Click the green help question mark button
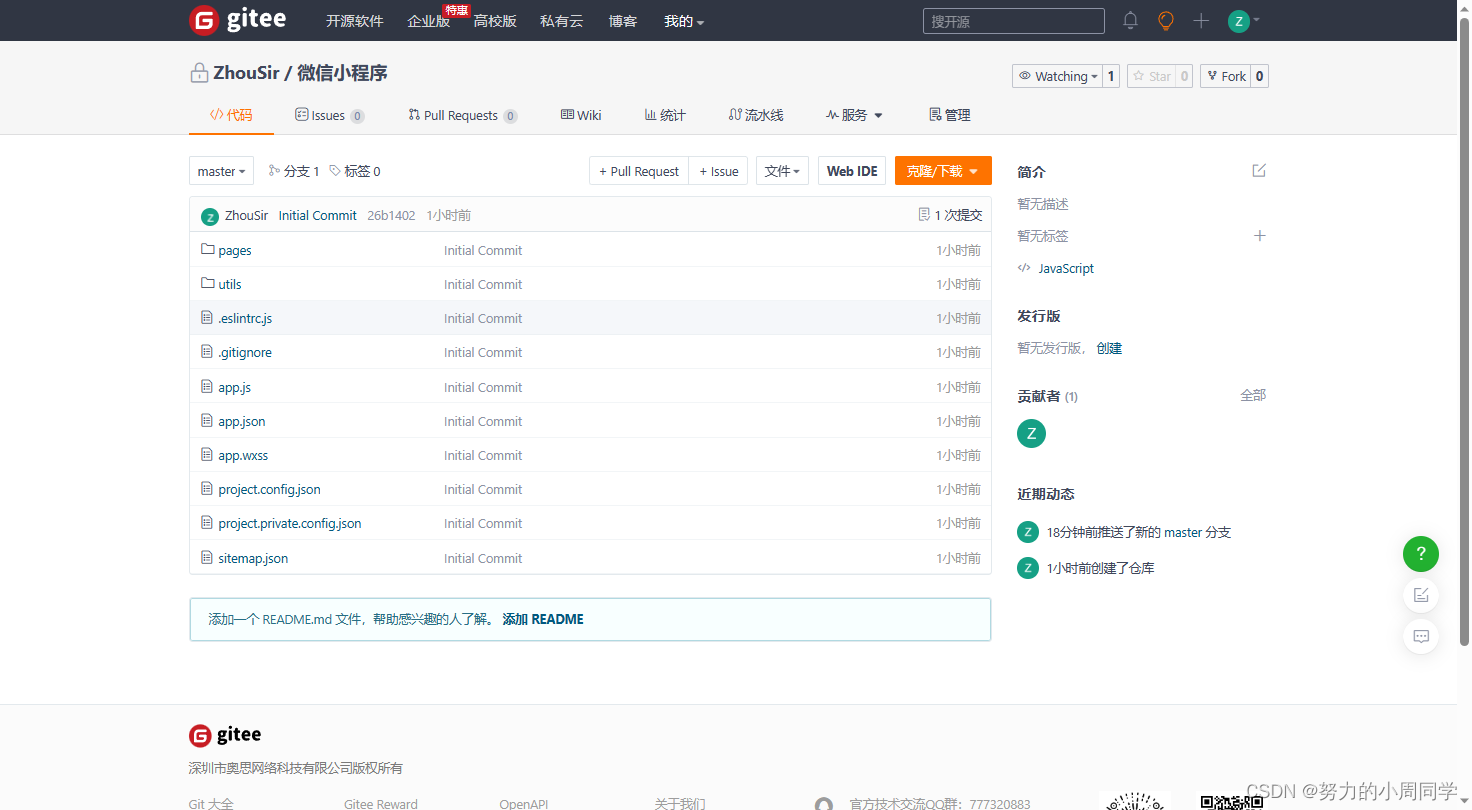Screen dimensions: 1472x810 [1421, 554]
